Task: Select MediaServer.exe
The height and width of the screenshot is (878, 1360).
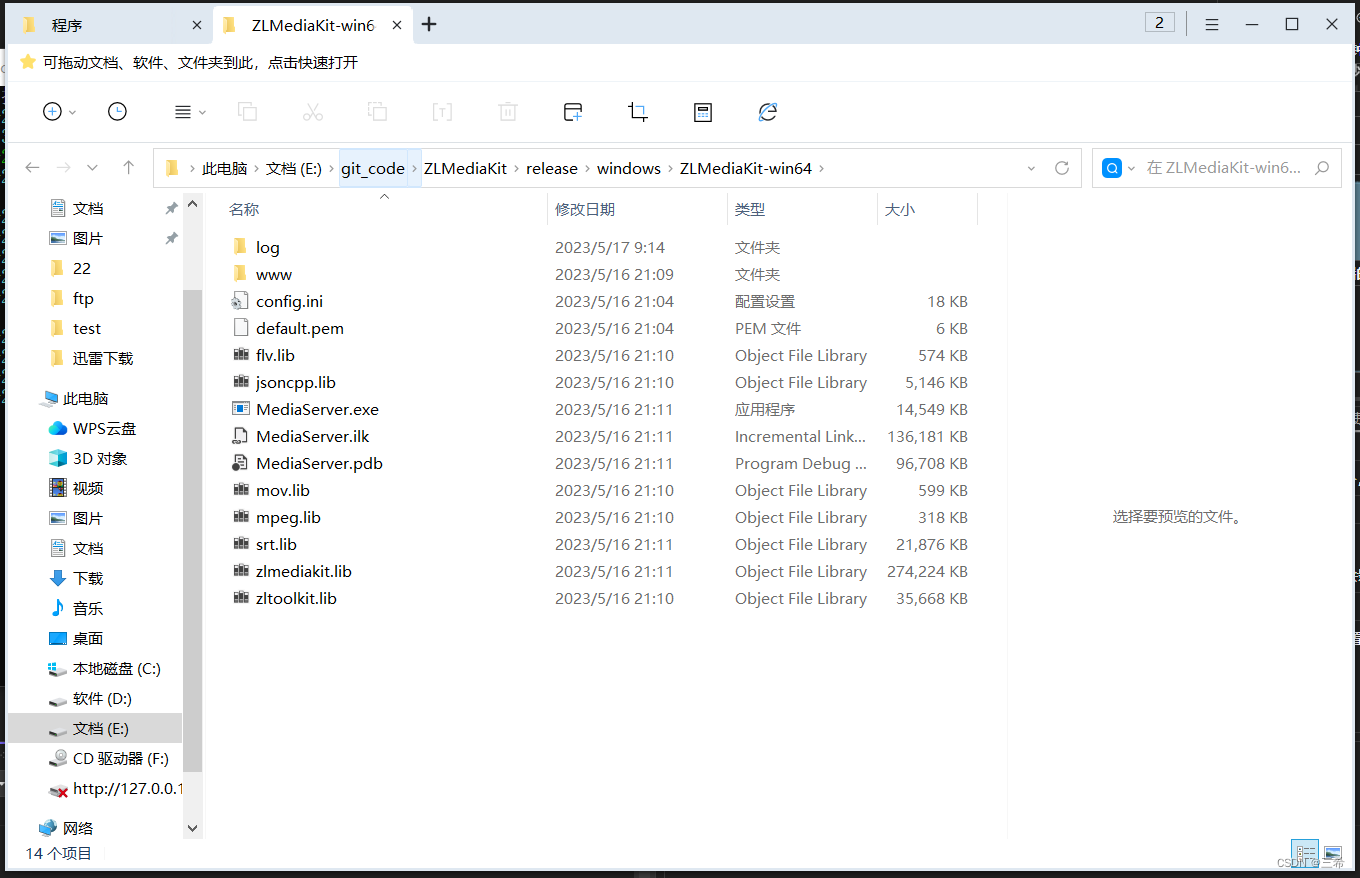Action: [317, 409]
